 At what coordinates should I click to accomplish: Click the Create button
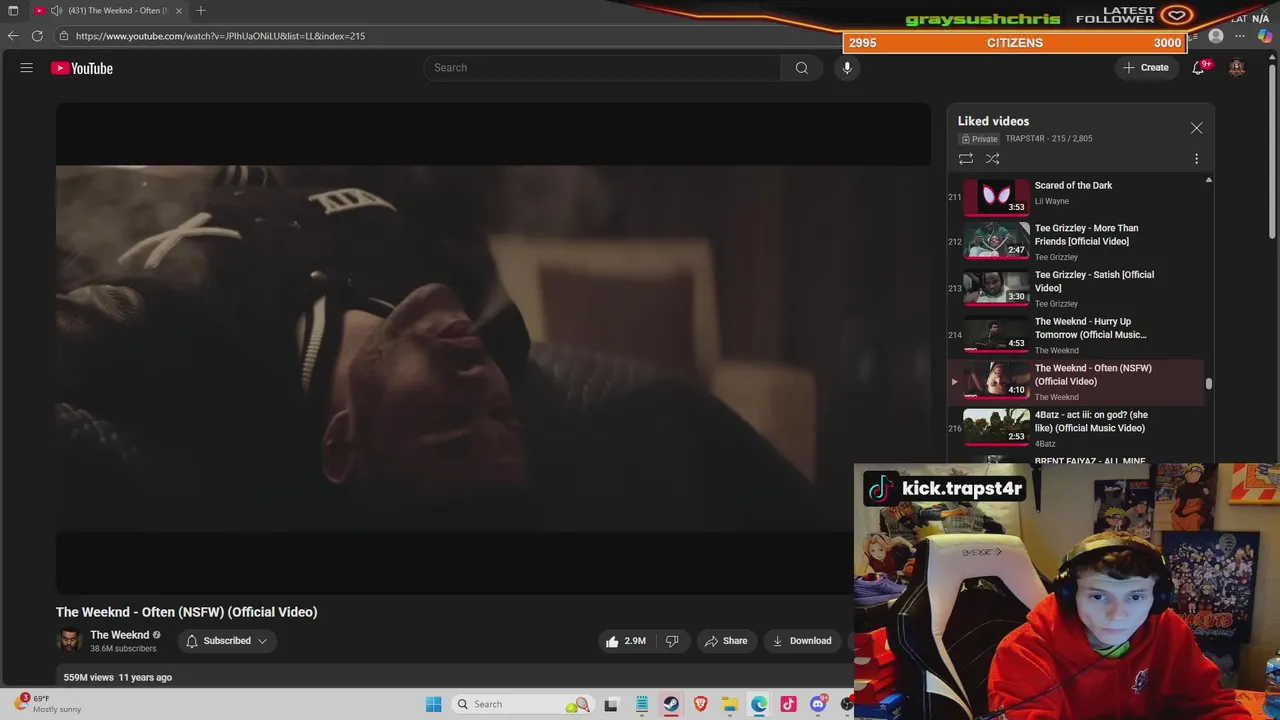1146,68
